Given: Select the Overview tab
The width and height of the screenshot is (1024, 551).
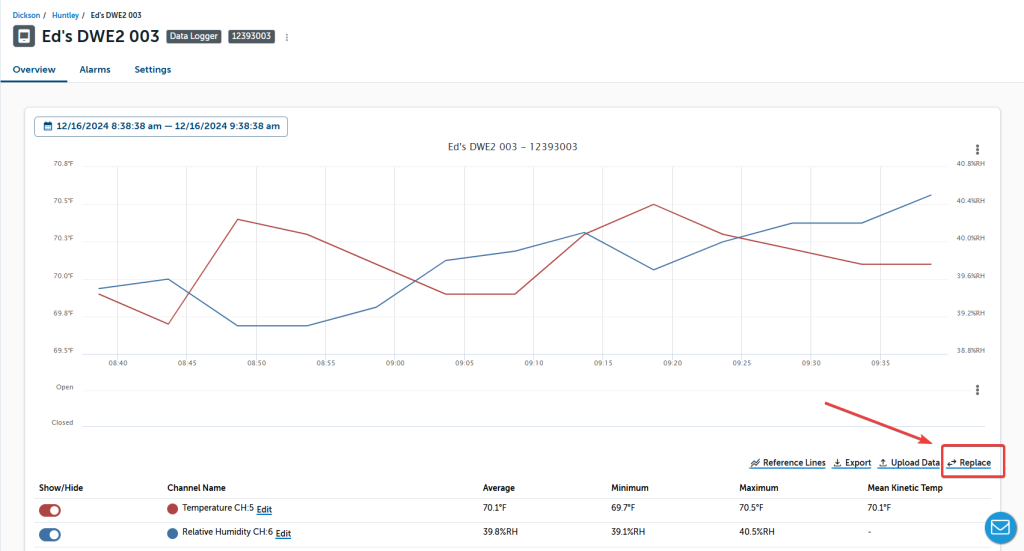Looking at the screenshot, I should click(x=34, y=70).
